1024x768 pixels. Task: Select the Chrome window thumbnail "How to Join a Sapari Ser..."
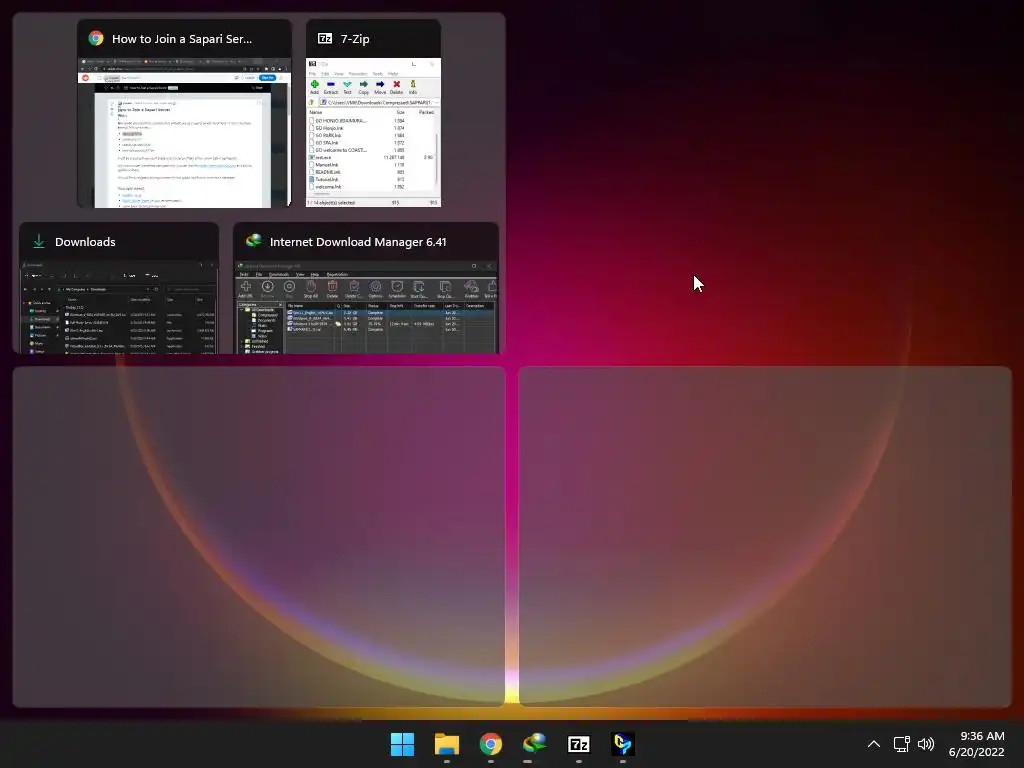coord(184,114)
